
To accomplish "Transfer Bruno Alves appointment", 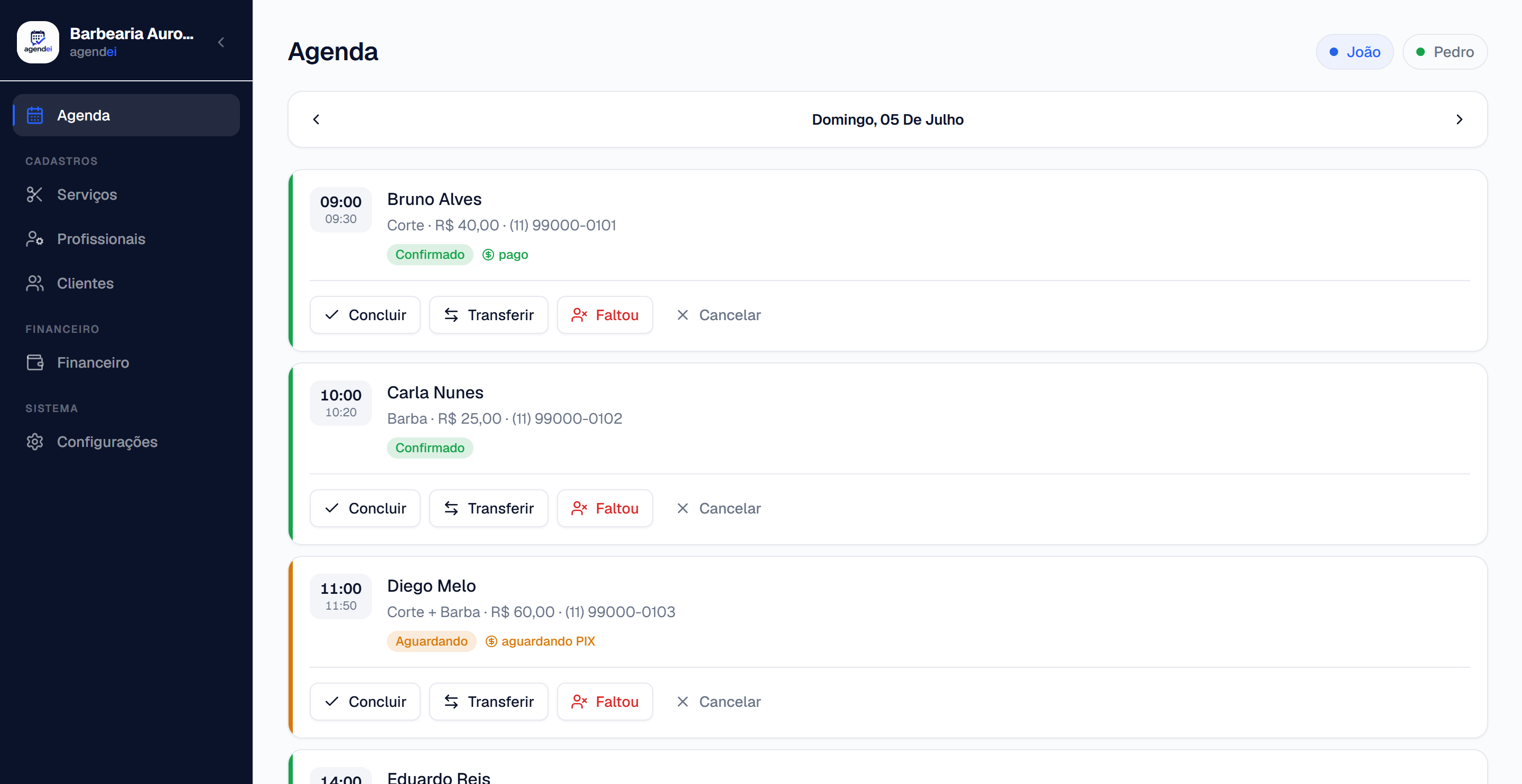I will pos(489,315).
